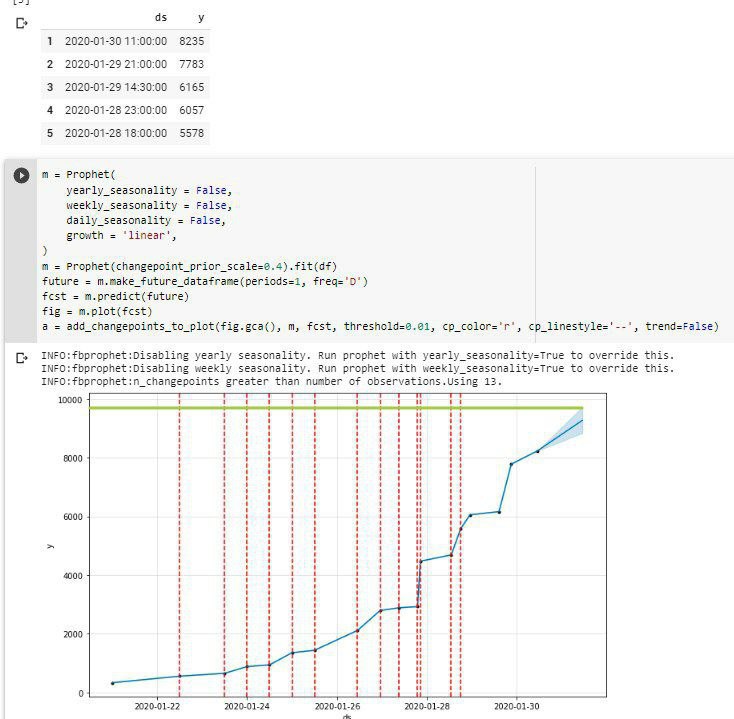Place cursor on growth = 'linear' line
The image size is (734, 719).
click(x=121, y=235)
